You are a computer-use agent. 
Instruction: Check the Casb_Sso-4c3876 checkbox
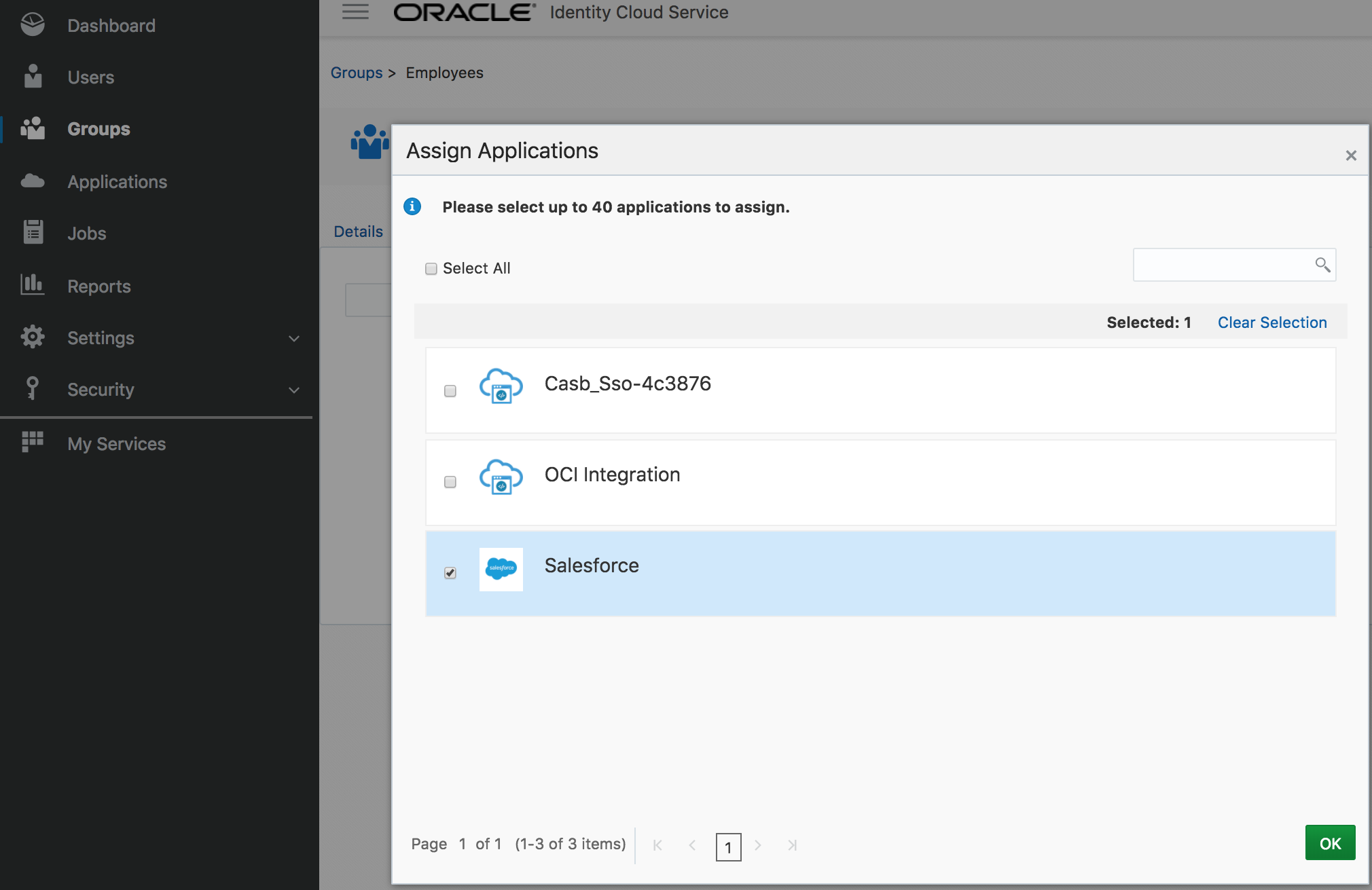450,391
